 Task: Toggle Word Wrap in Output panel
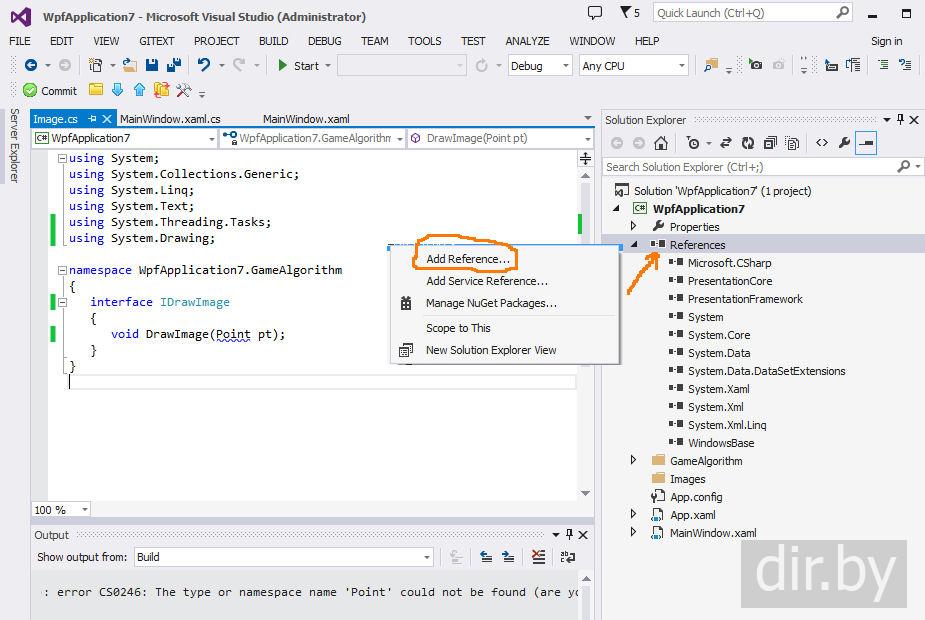[567, 557]
